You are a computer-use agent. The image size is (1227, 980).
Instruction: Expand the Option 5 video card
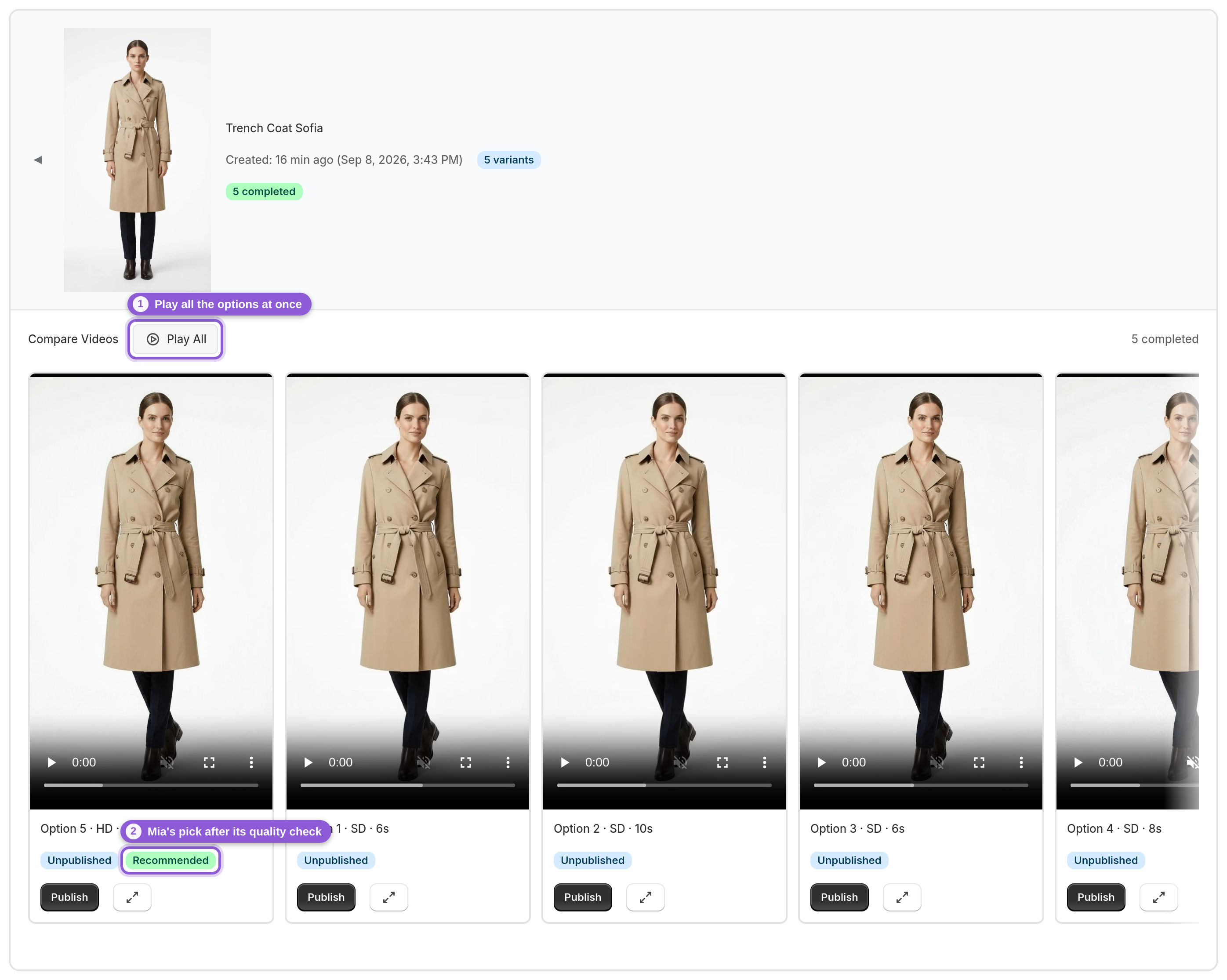pyautogui.click(x=132, y=897)
